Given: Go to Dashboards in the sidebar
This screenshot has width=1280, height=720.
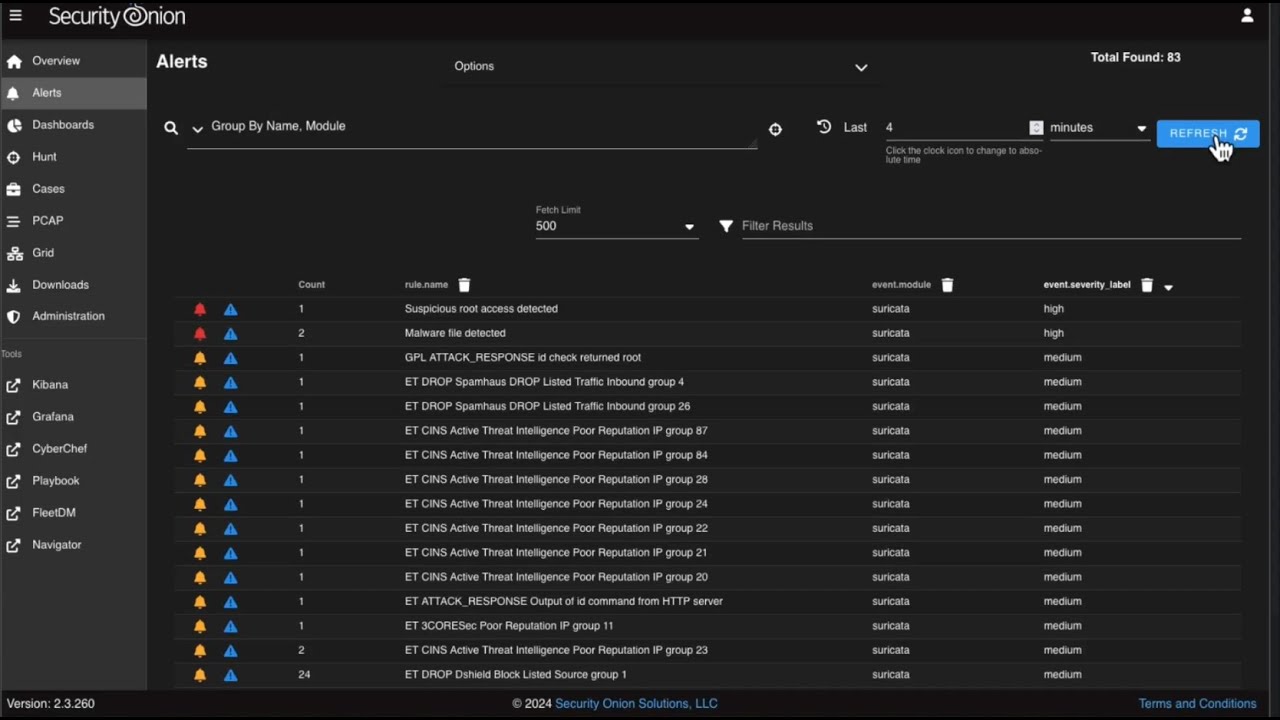Looking at the screenshot, I should click(x=73, y=125).
